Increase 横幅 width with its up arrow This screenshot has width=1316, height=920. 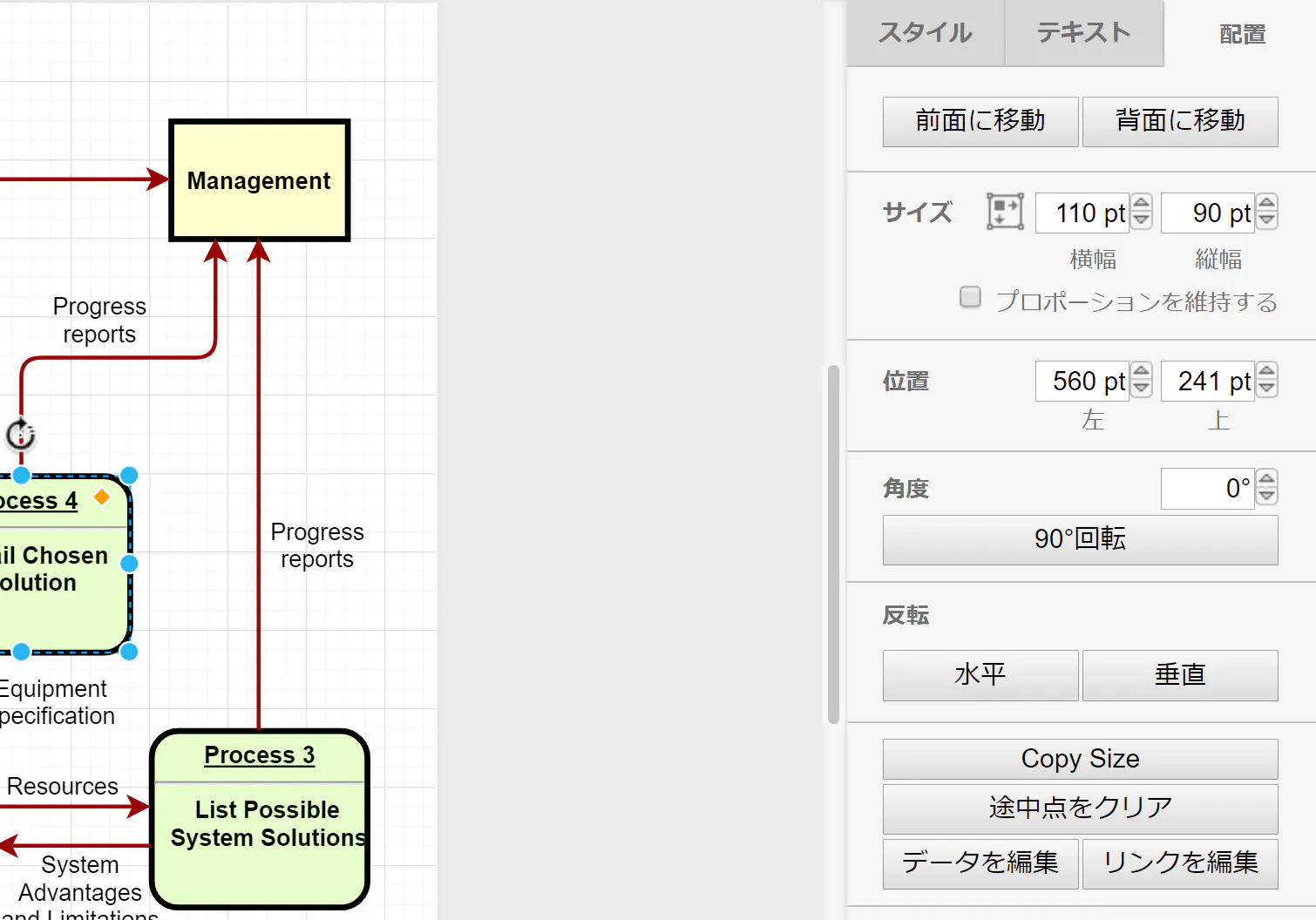(x=1141, y=203)
